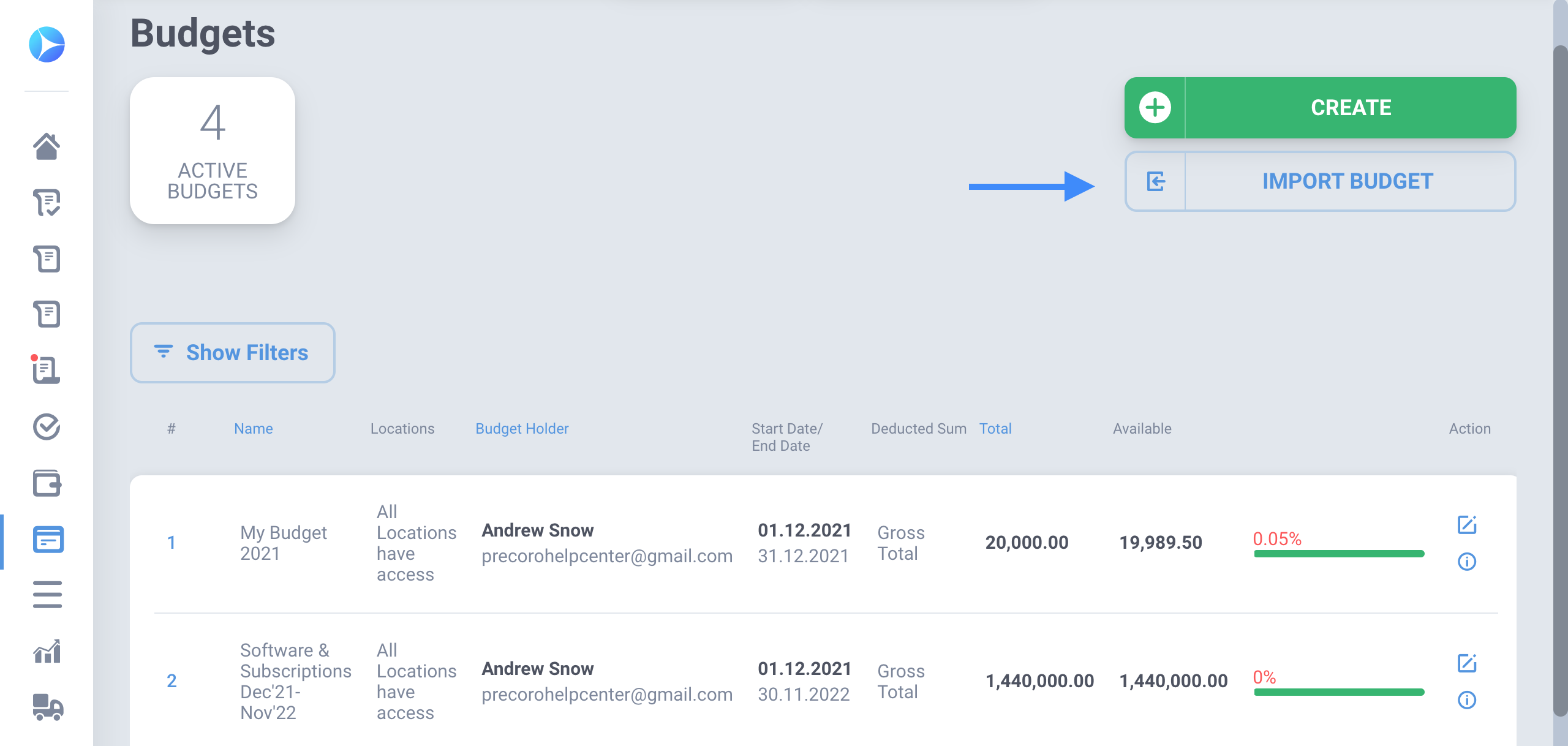Click the 19,989.50 available value
Image resolution: width=1568 pixels, height=746 pixels.
(1161, 543)
